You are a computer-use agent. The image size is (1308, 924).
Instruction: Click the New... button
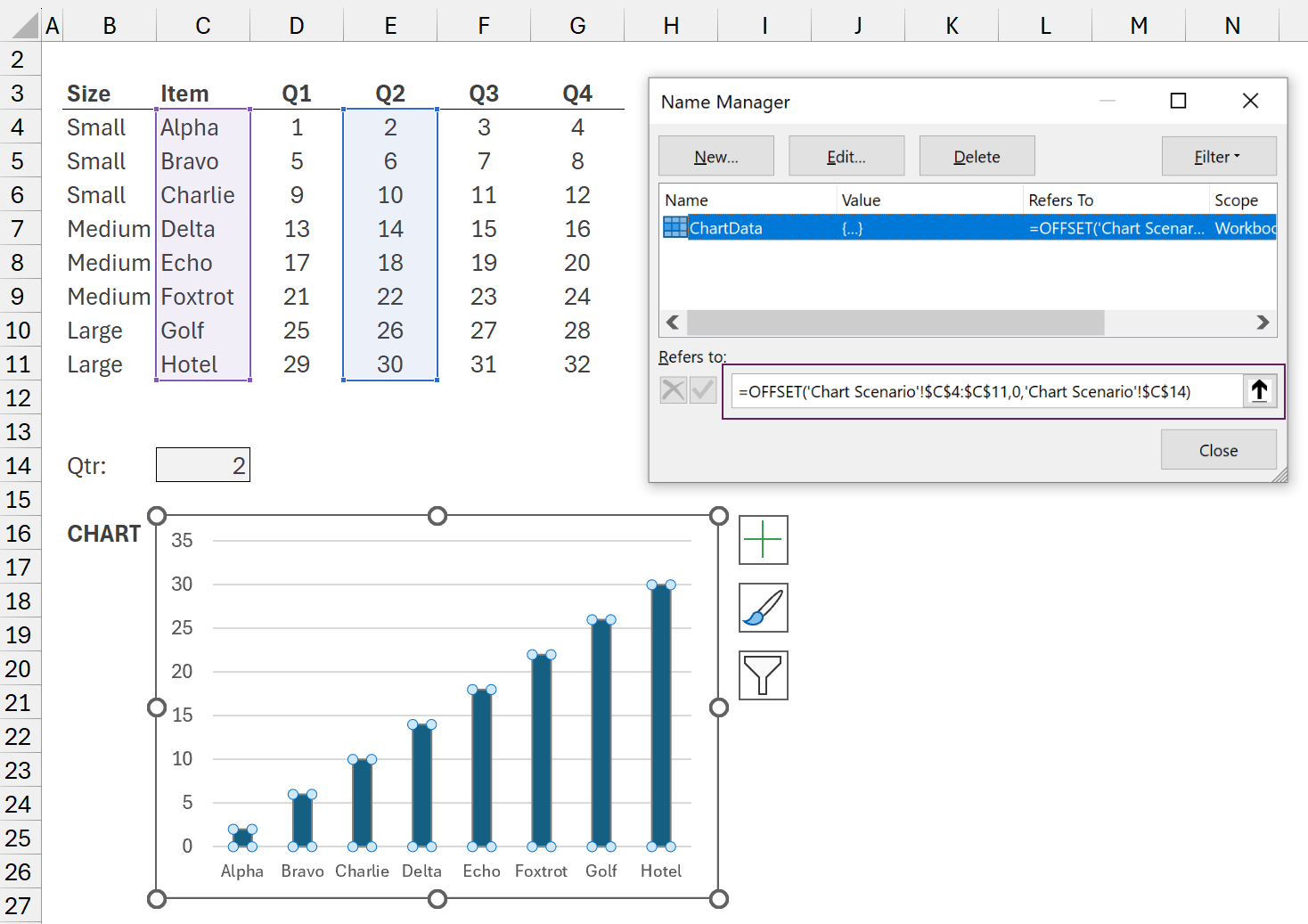(715, 157)
